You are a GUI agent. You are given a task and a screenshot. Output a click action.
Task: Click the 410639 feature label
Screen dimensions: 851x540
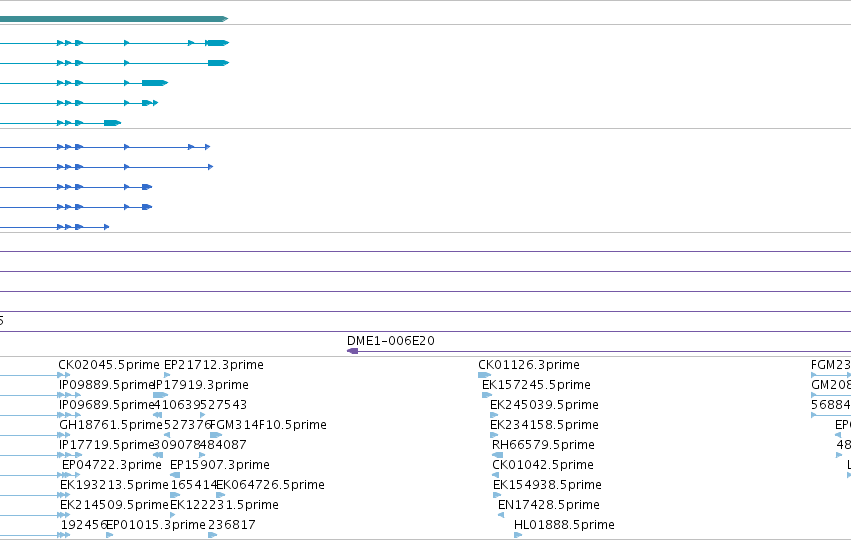177,405
